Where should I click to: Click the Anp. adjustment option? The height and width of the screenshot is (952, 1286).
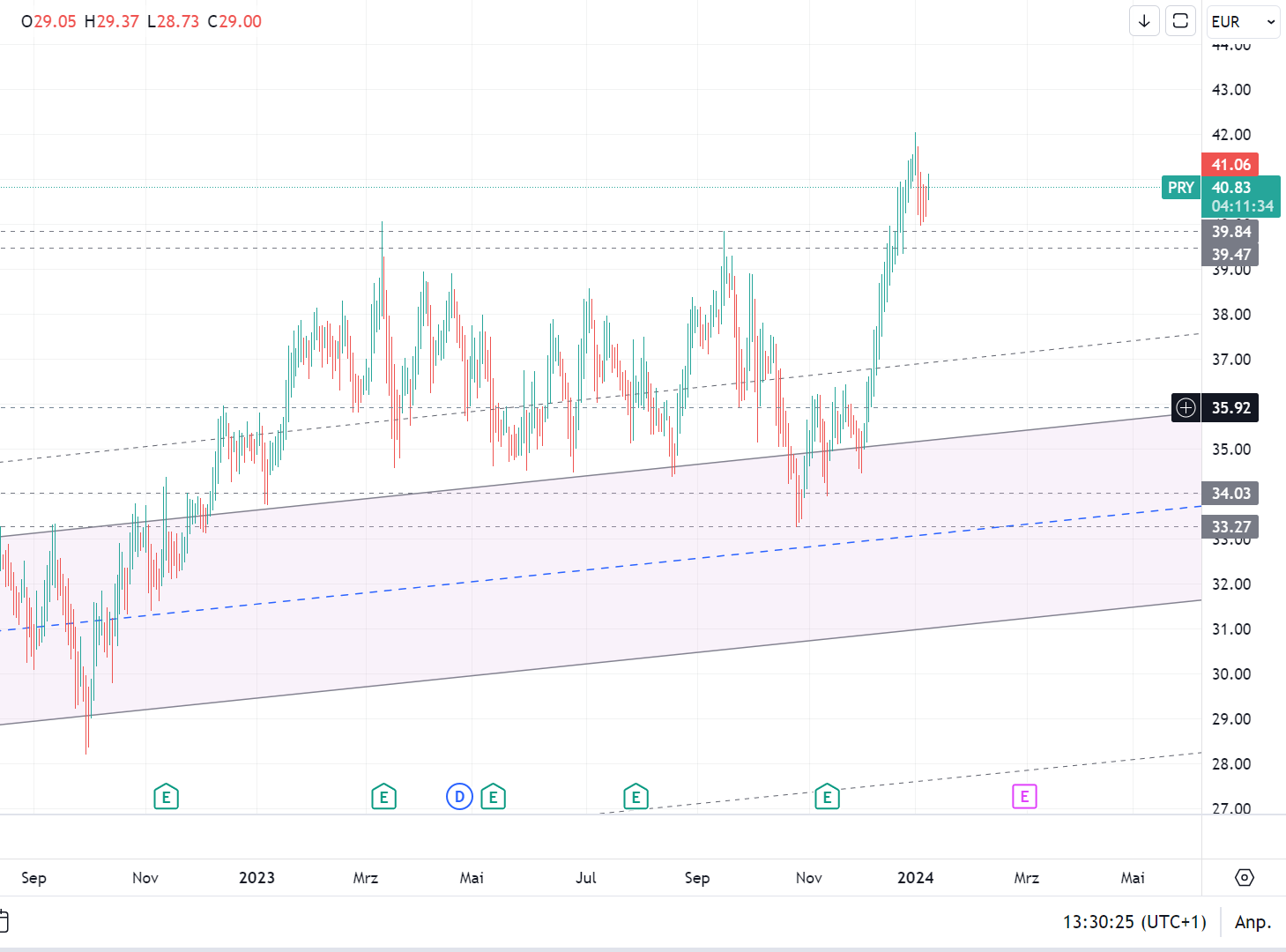(x=1253, y=922)
